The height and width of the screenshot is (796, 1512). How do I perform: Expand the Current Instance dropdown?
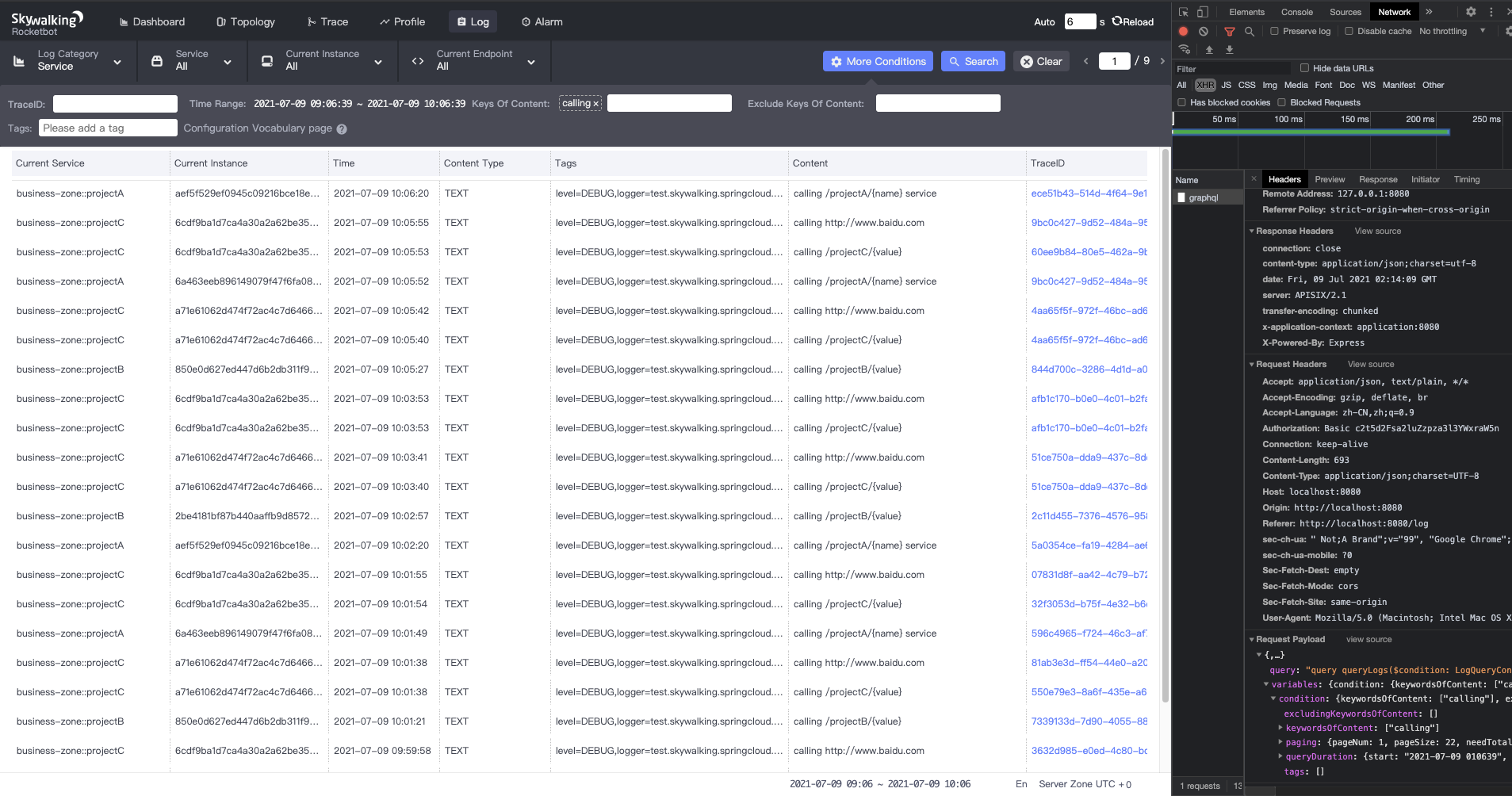pos(378,62)
